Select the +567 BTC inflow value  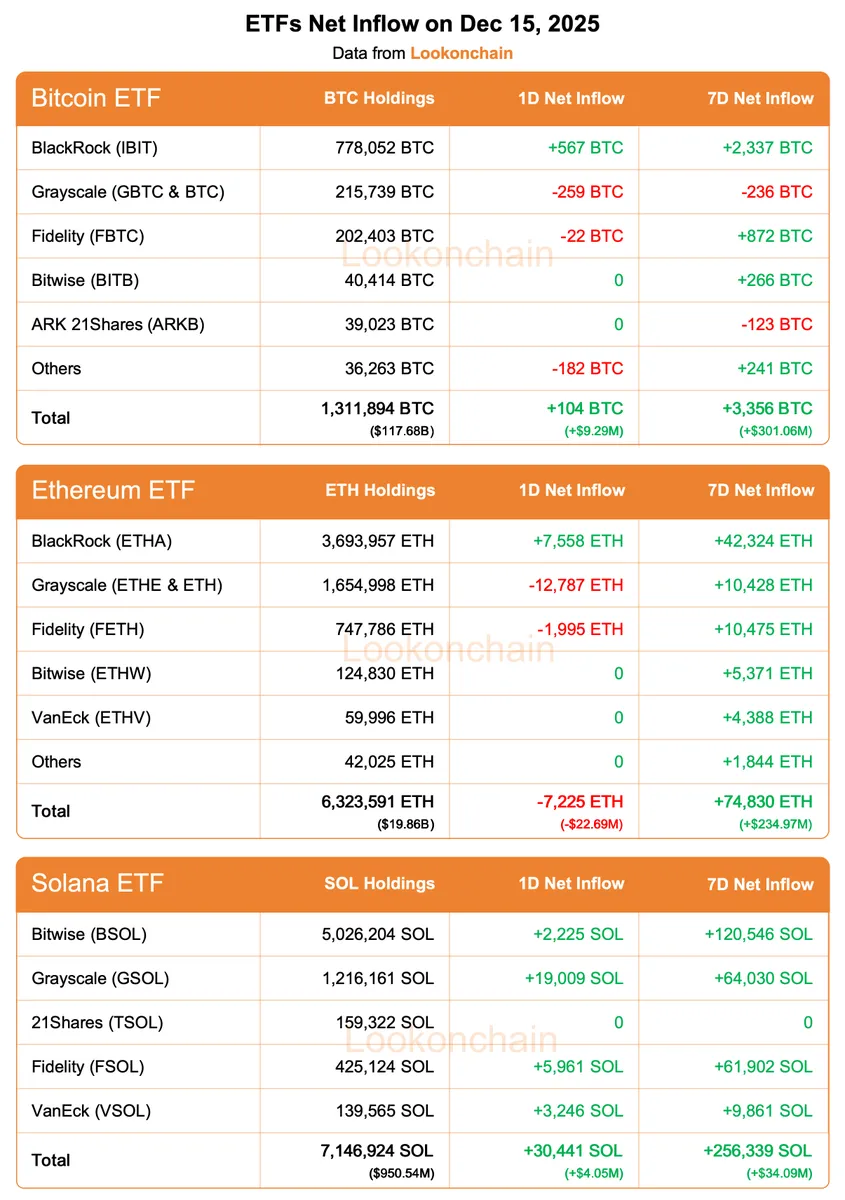pos(585,148)
